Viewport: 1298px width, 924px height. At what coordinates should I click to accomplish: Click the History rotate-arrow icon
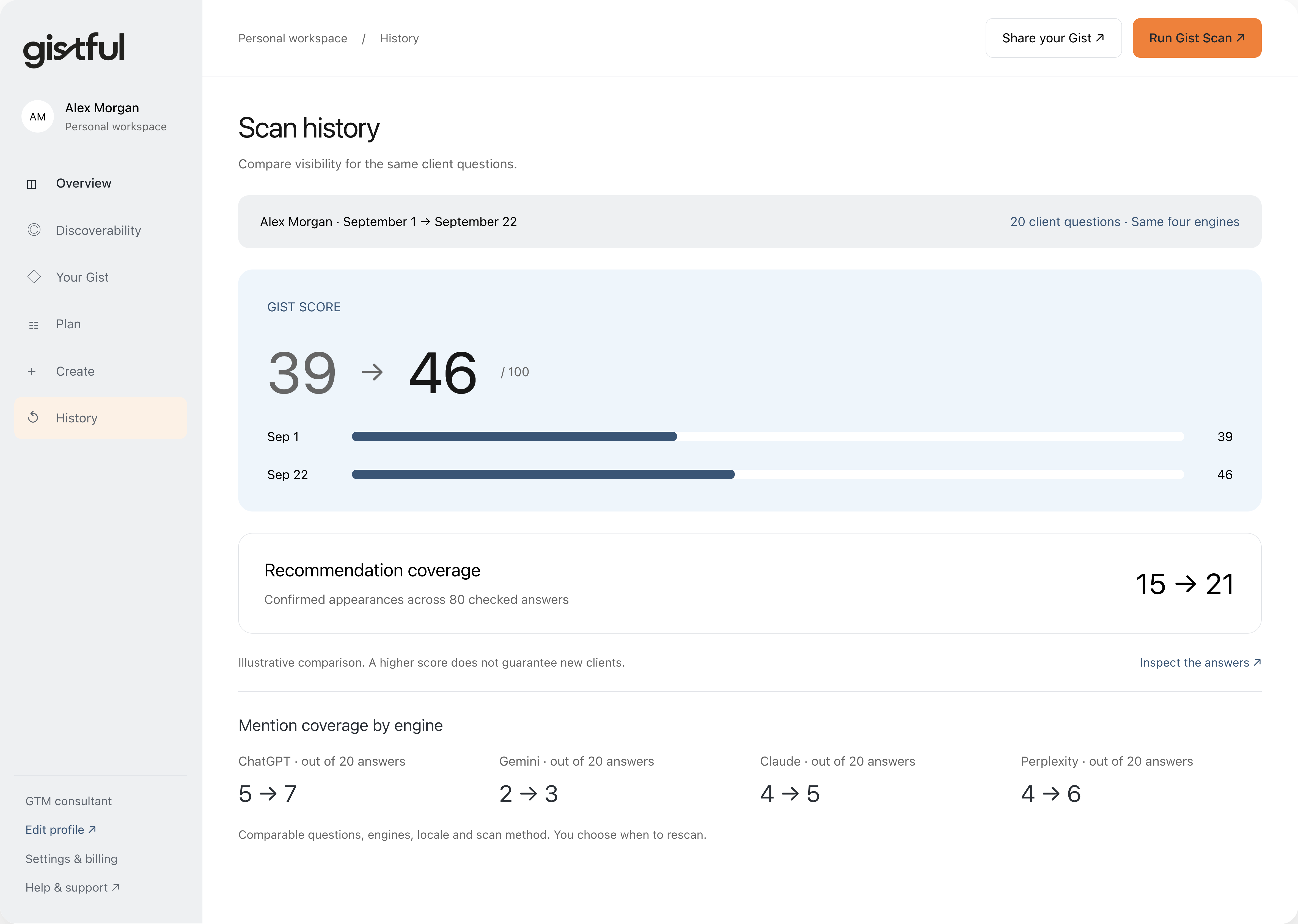point(33,418)
